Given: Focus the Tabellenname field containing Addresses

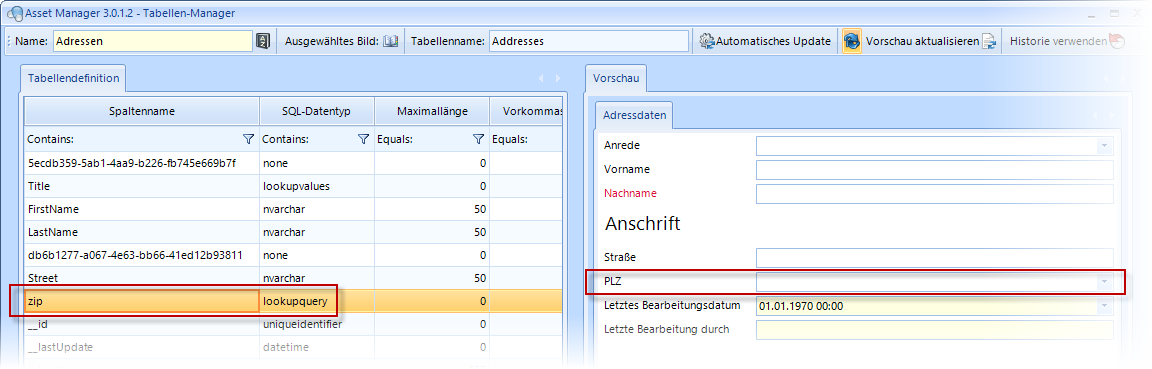Looking at the screenshot, I should [x=589, y=41].
